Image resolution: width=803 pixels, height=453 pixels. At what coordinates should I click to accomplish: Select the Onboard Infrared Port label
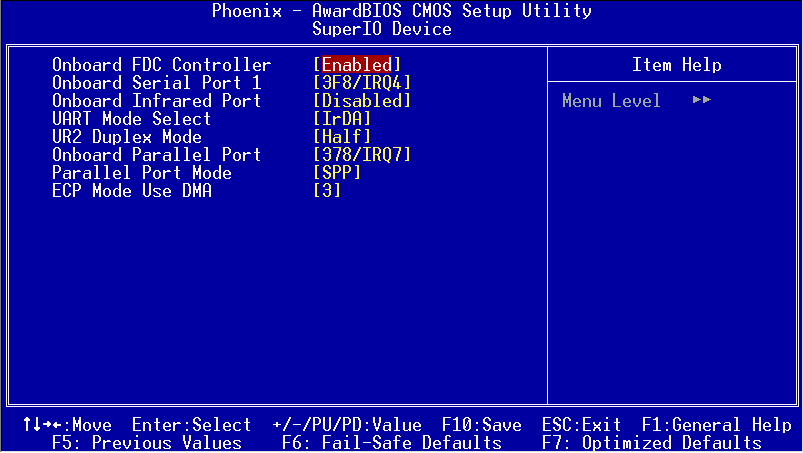[x=157, y=101]
